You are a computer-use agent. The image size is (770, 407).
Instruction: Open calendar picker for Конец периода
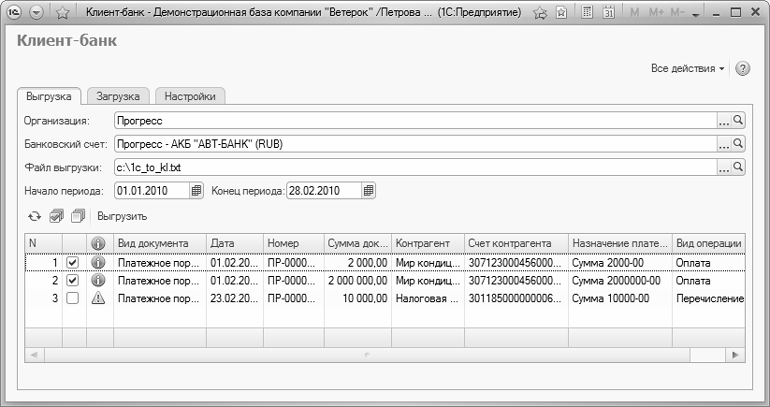click(369, 190)
